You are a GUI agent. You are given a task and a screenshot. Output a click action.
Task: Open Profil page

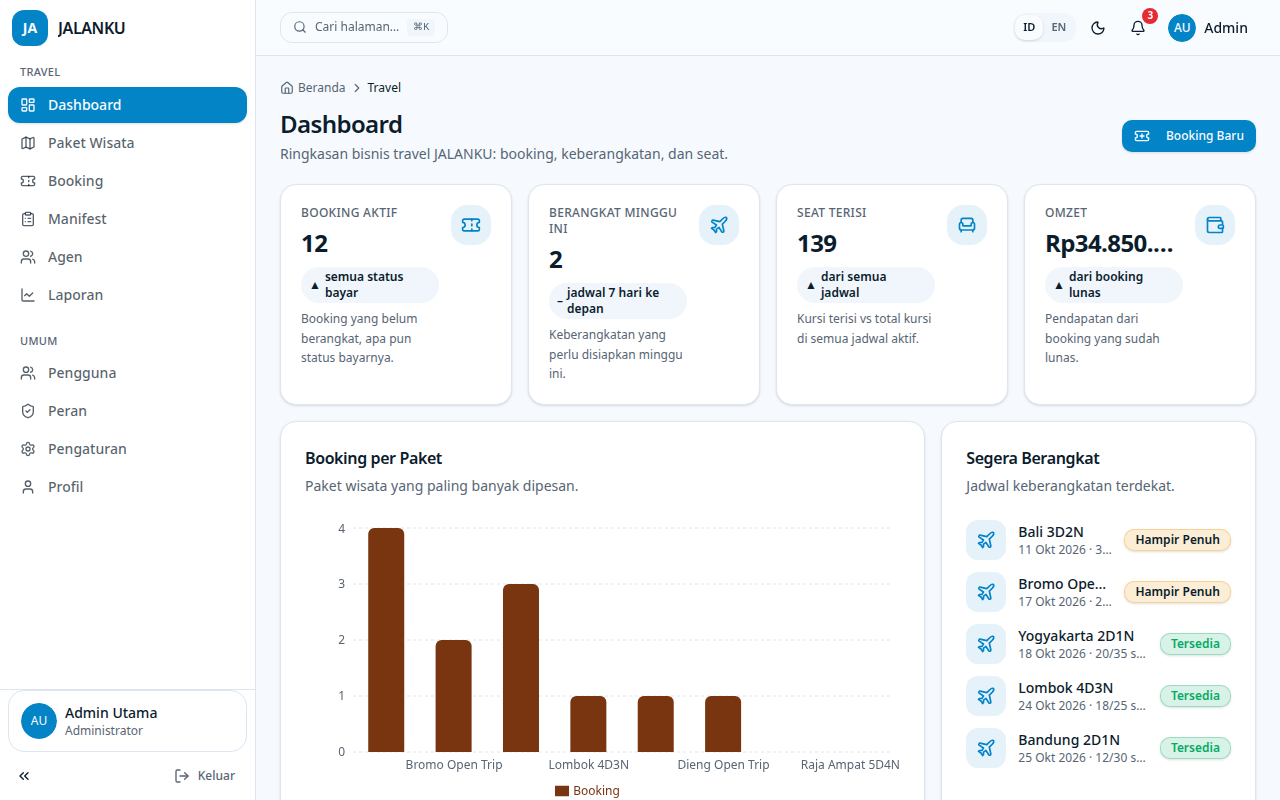tap(127, 487)
